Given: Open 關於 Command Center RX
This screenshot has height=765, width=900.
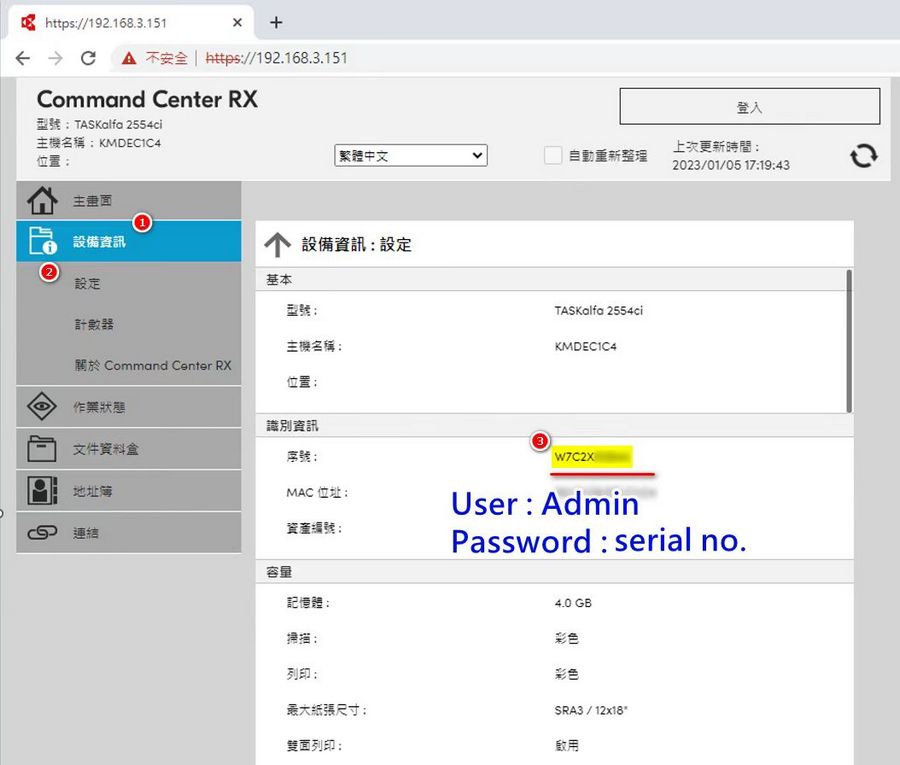Looking at the screenshot, I should [x=153, y=366].
